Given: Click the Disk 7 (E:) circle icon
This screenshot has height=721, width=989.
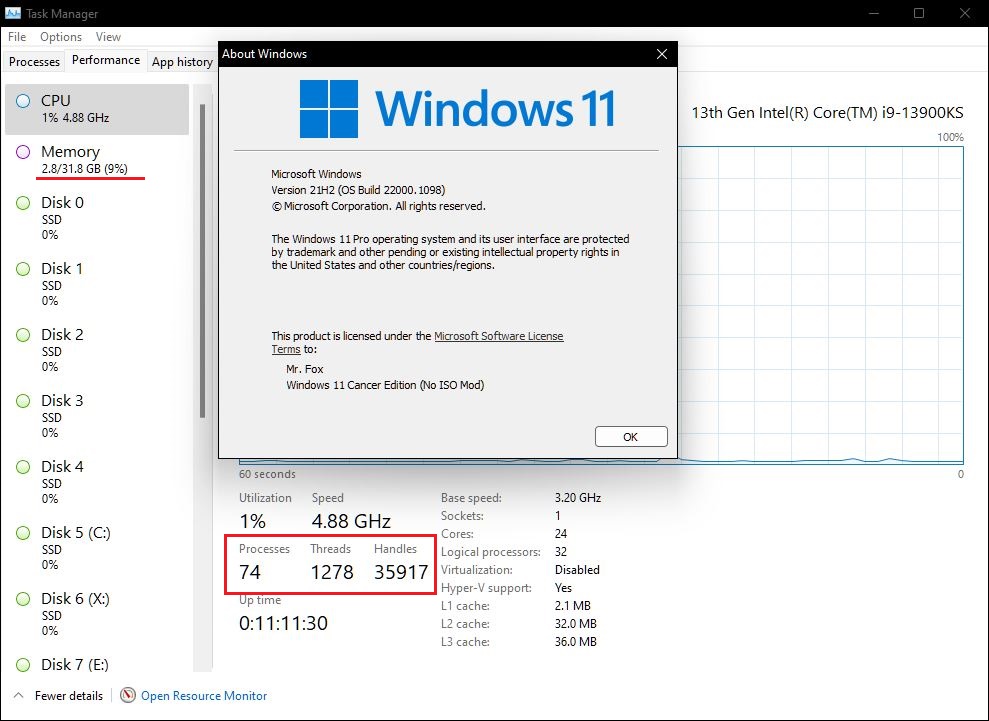Looking at the screenshot, I should 23,665.
